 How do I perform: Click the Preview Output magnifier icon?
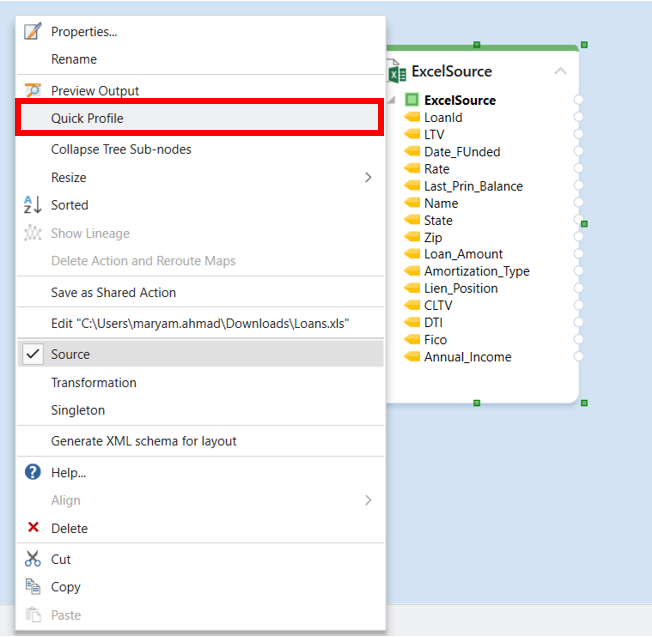tap(32, 91)
